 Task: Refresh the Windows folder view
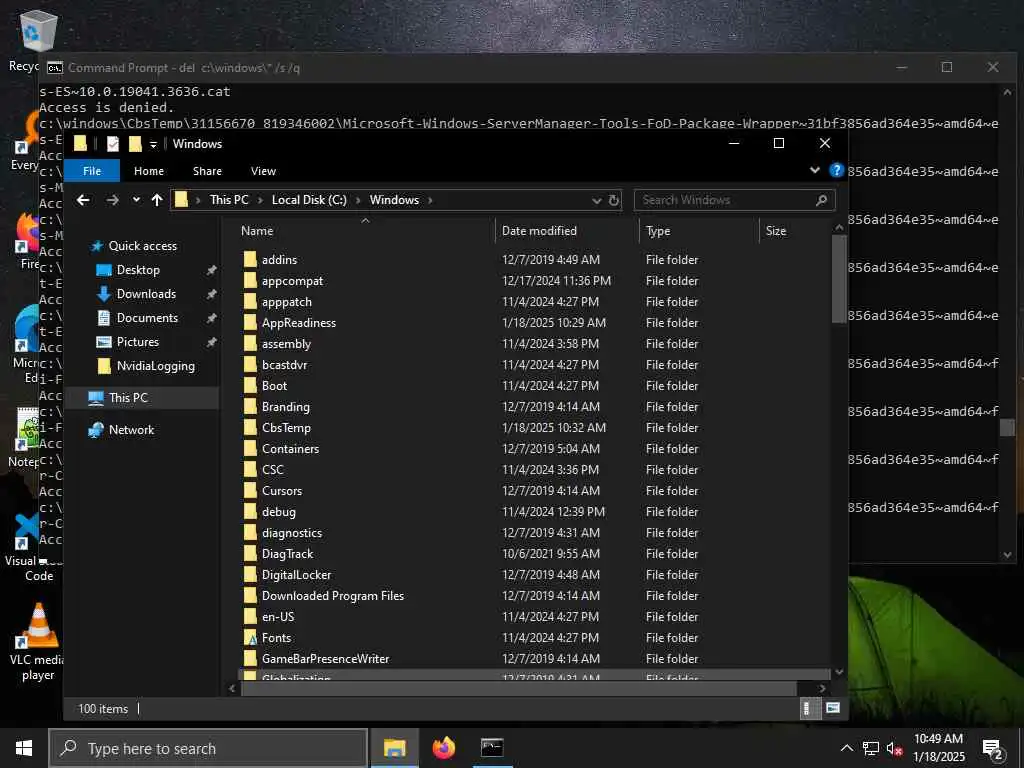click(614, 200)
